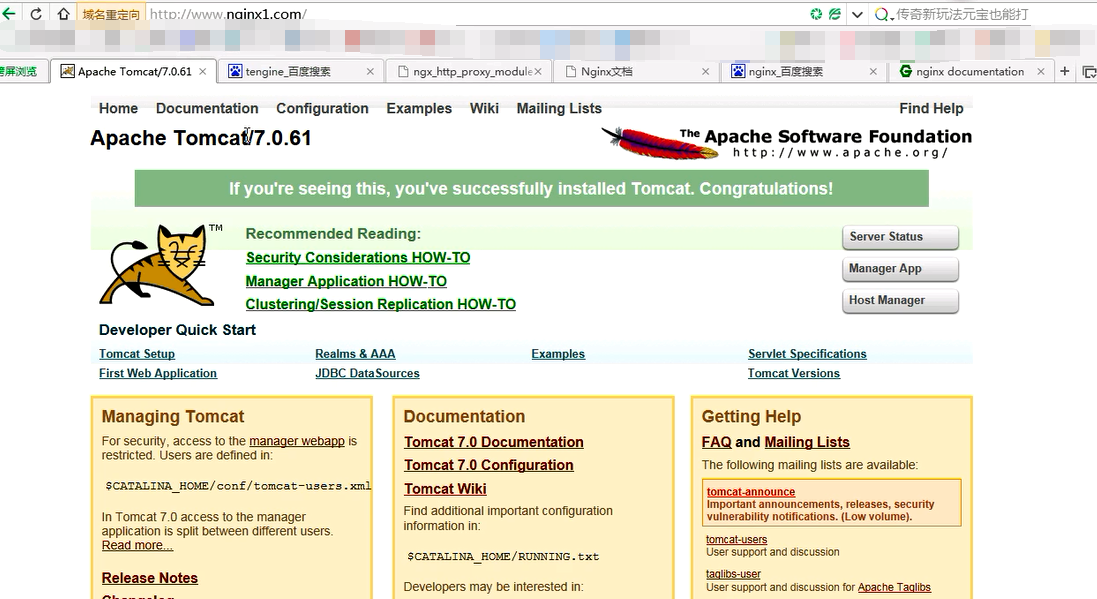The height and width of the screenshot is (599, 1097).
Task: Open taglibs-user mailing list link
Action: (733, 574)
